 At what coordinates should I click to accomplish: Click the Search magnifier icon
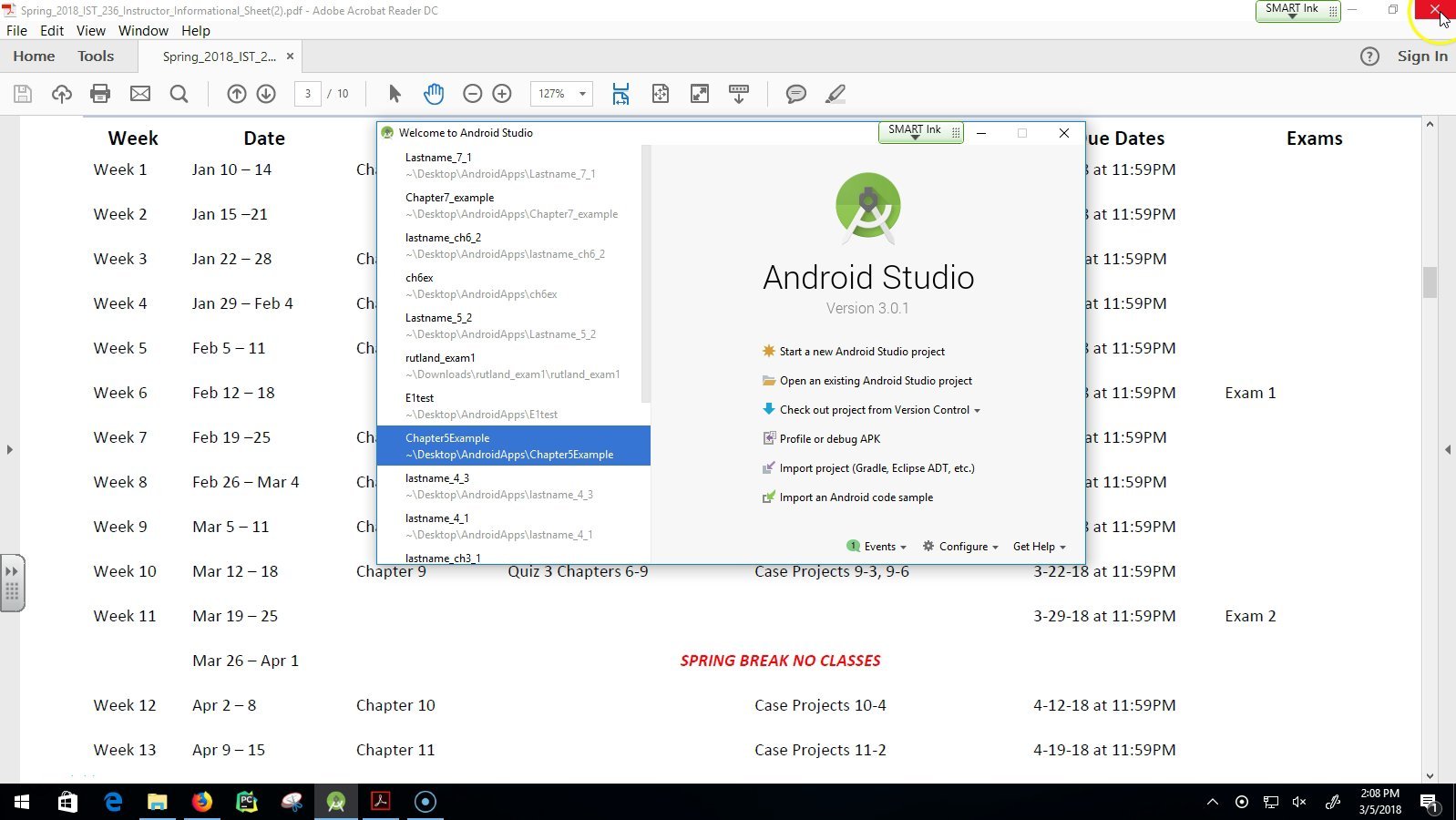[179, 94]
